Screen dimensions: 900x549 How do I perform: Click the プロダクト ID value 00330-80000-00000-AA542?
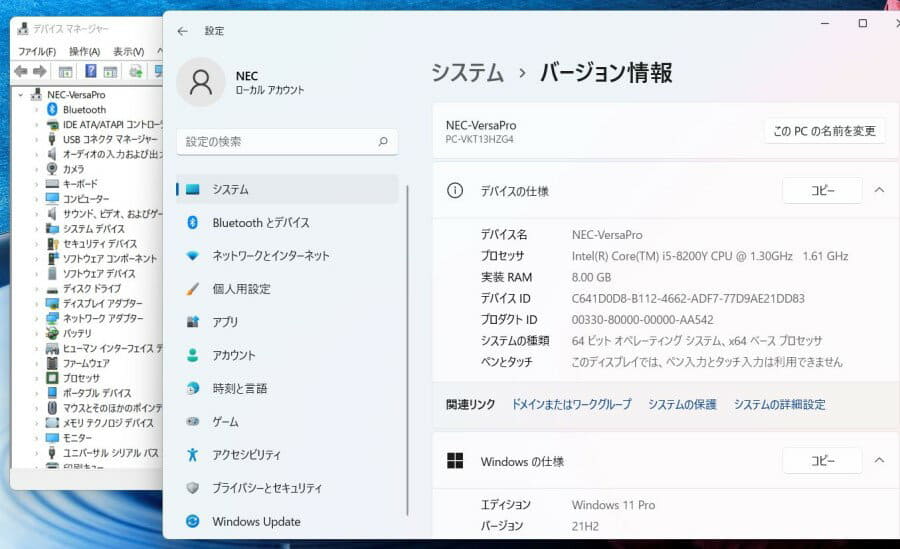642,320
